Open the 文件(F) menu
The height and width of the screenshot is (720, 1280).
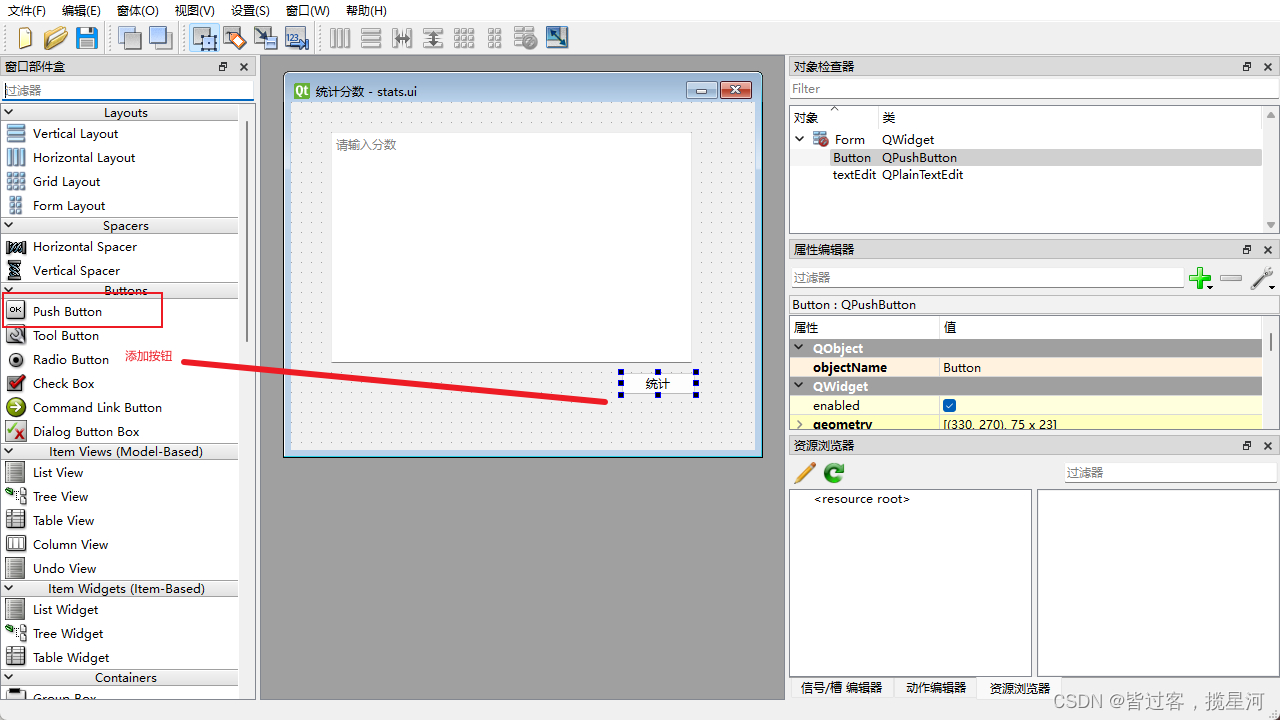27,11
